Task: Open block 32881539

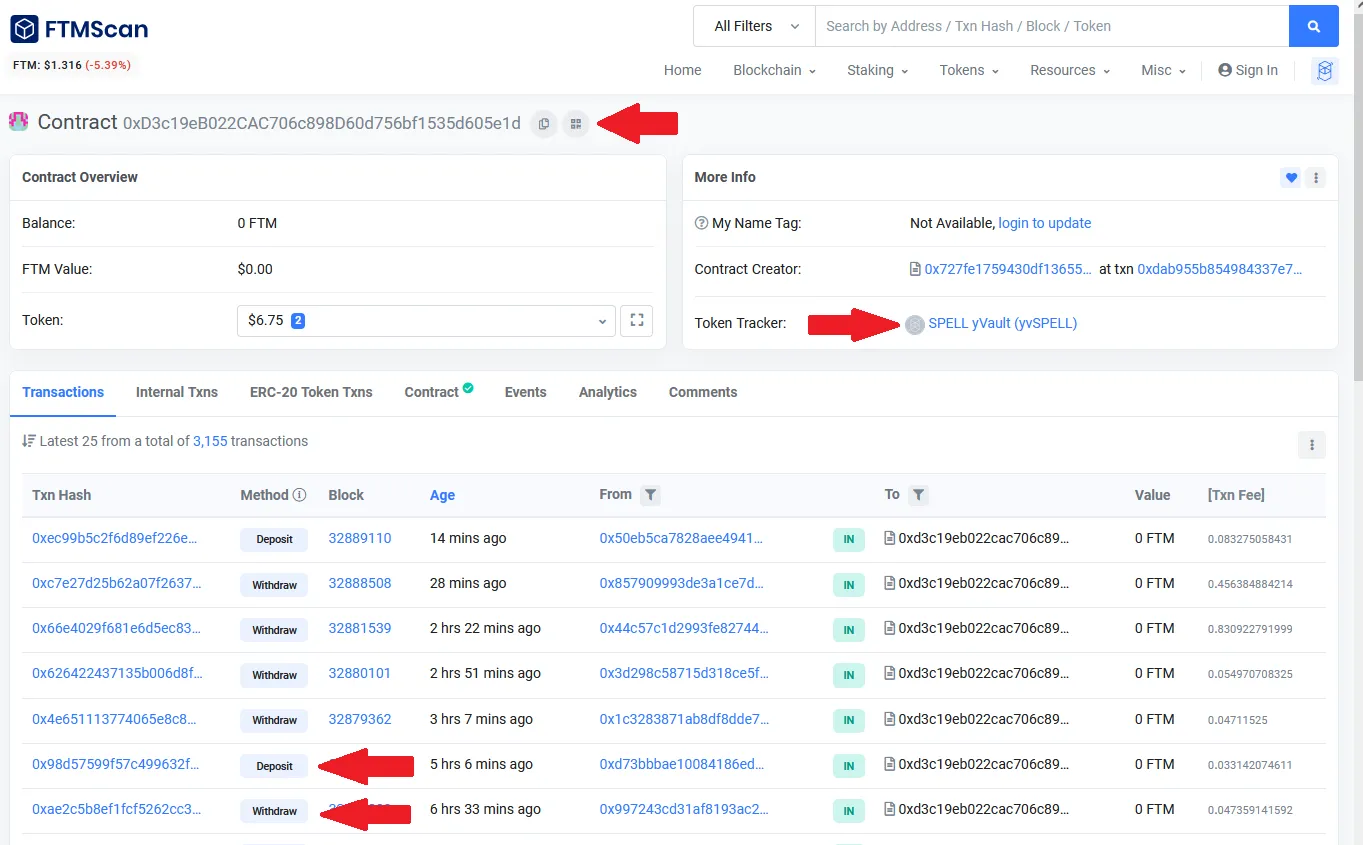Action: pos(360,628)
